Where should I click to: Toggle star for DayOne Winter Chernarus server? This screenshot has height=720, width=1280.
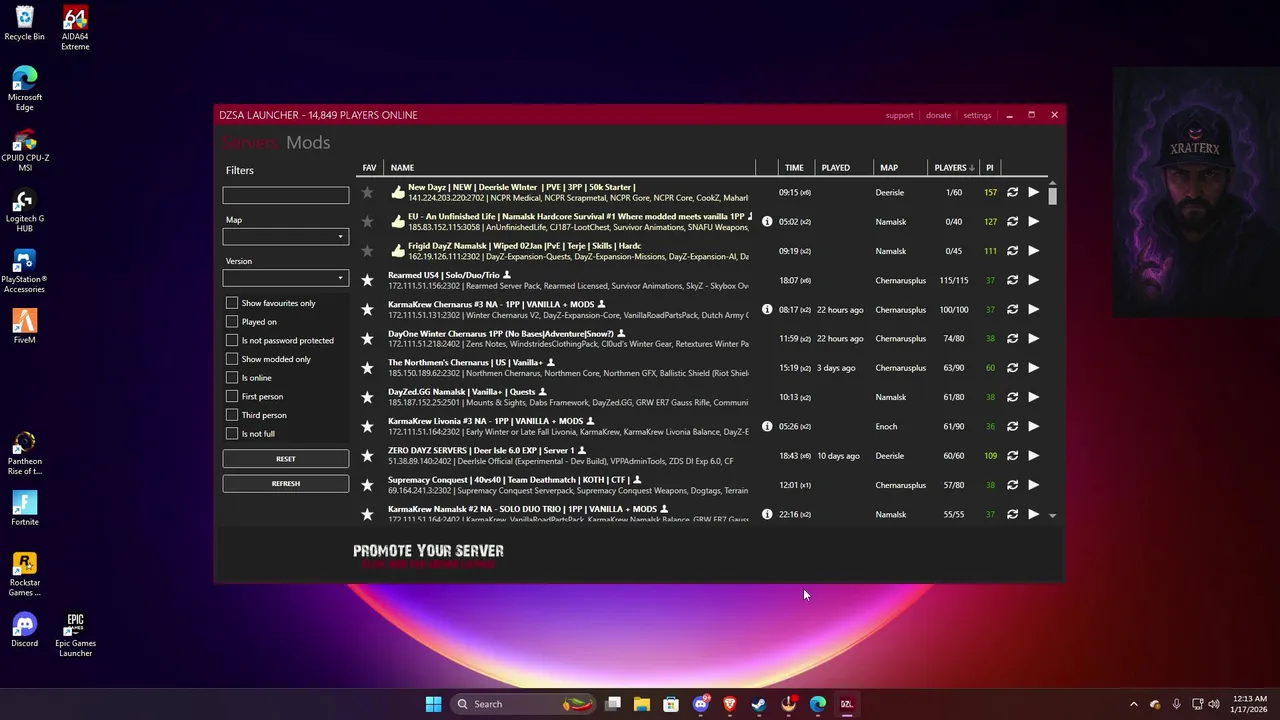coord(367,339)
